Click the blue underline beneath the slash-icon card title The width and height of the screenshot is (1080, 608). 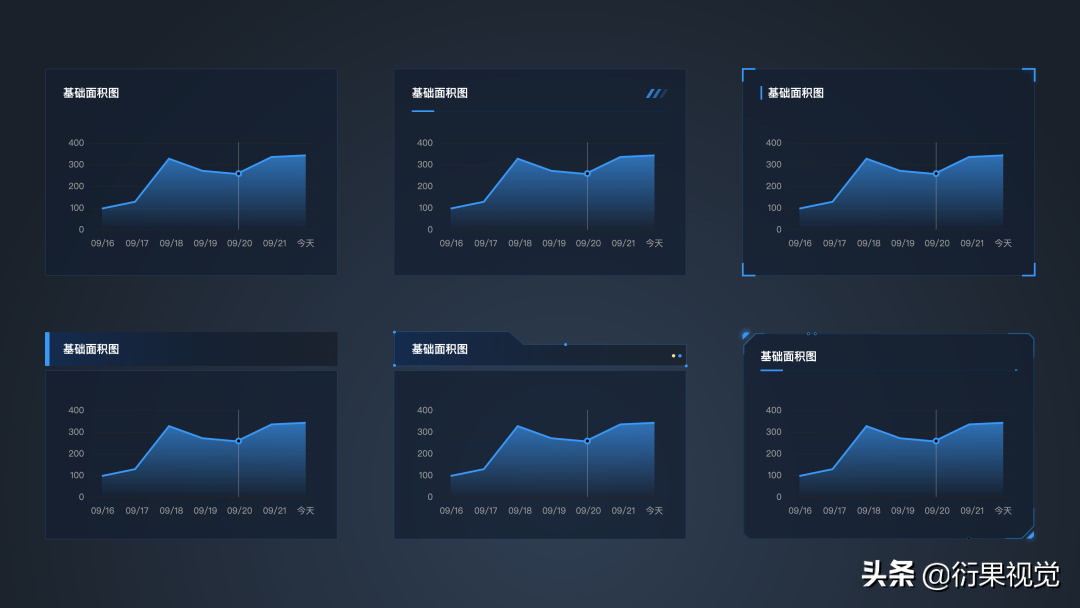point(423,111)
